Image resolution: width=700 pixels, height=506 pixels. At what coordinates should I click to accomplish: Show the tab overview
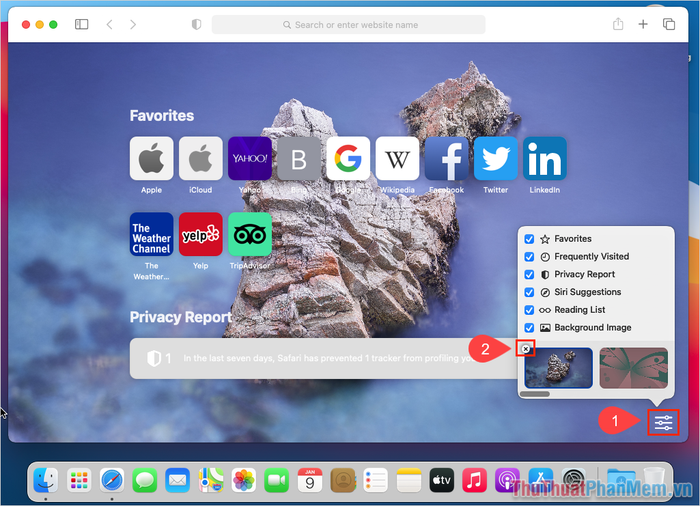pos(669,24)
